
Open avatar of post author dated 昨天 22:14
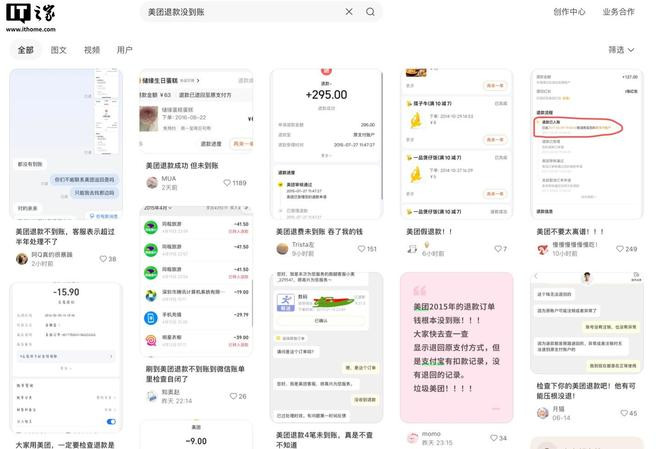[152, 396]
